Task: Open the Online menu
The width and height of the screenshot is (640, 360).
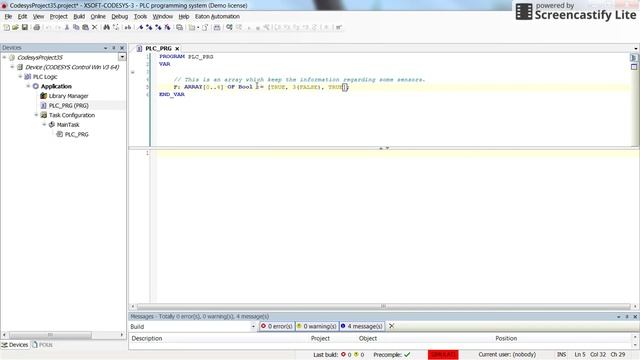Action: 98,16
